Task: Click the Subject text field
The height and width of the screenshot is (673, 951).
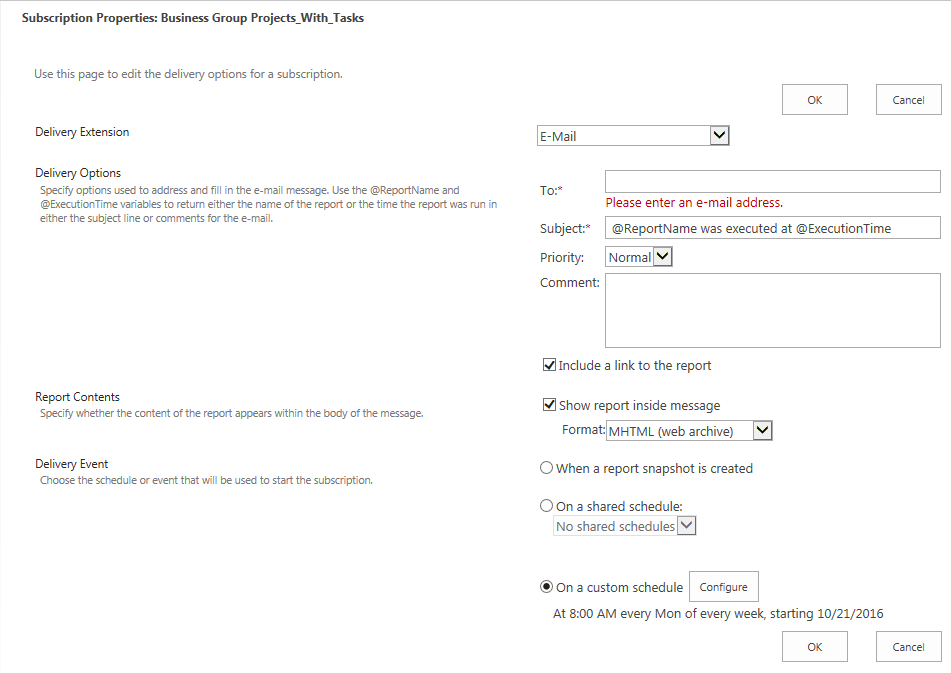Action: (773, 228)
